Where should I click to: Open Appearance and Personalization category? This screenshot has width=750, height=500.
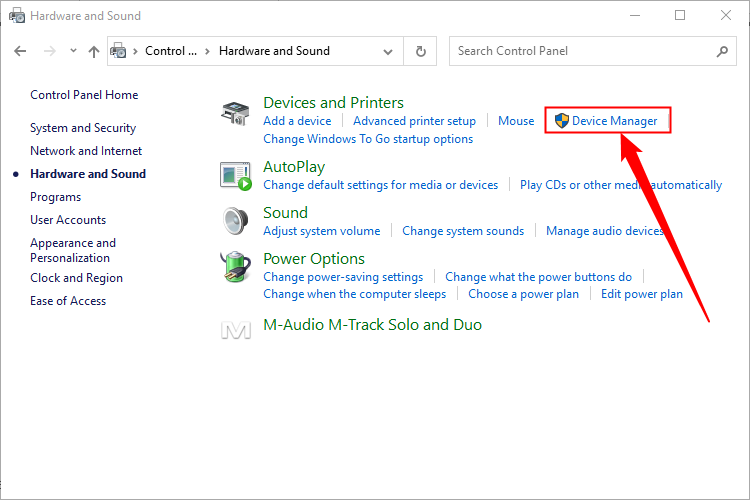pyautogui.click(x=73, y=250)
